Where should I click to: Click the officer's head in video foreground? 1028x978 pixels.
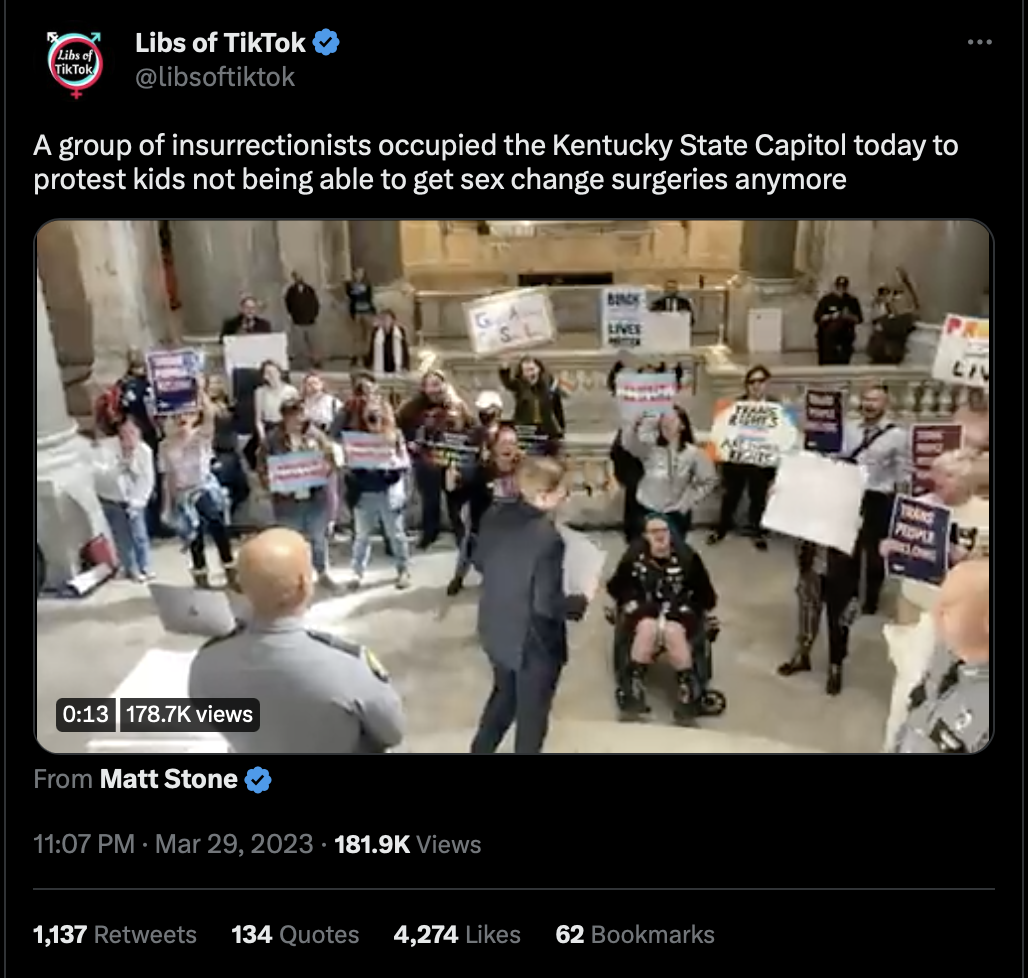275,570
